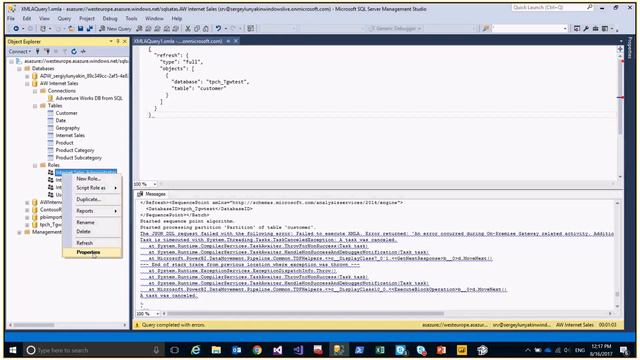
Task: Open the File menu
Action: pyautogui.click(x=11, y=18)
